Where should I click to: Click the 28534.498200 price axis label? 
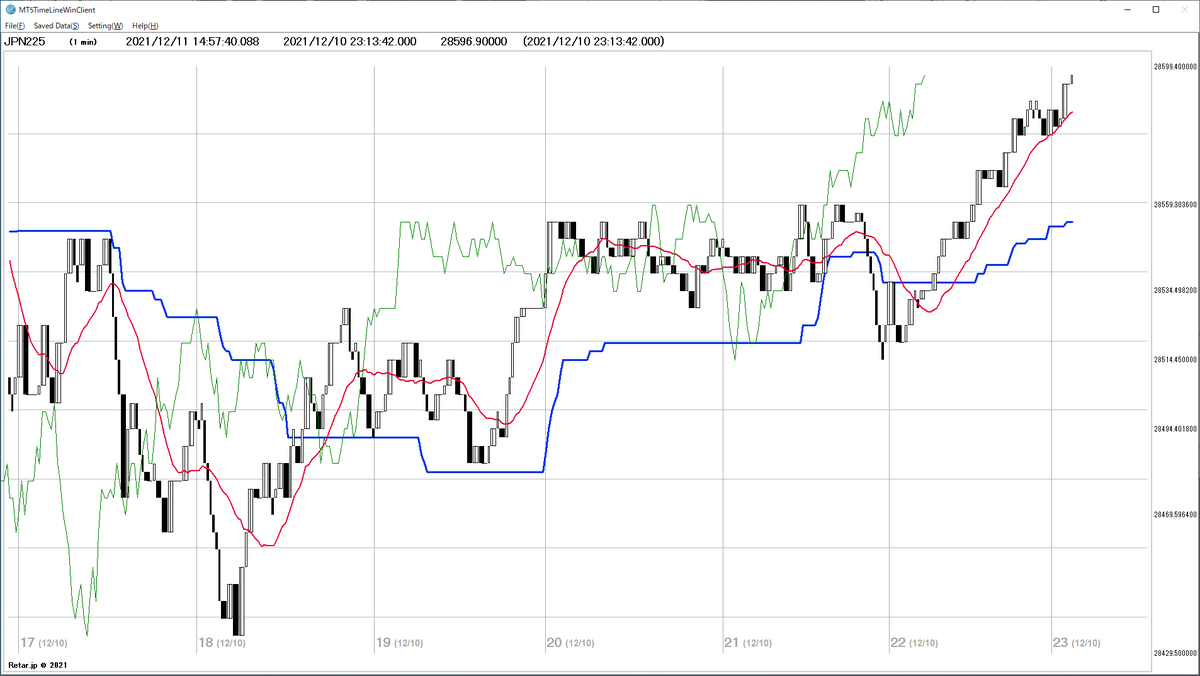tap(1175, 290)
